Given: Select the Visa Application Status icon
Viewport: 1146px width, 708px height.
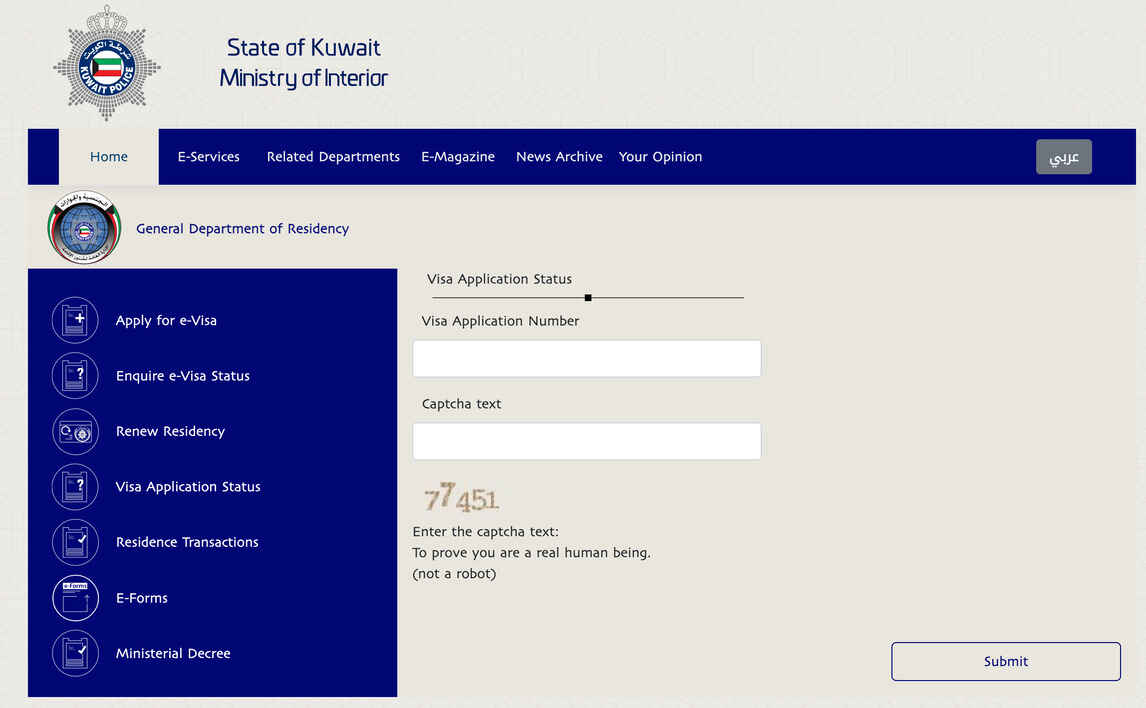Looking at the screenshot, I should click(75, 487).
